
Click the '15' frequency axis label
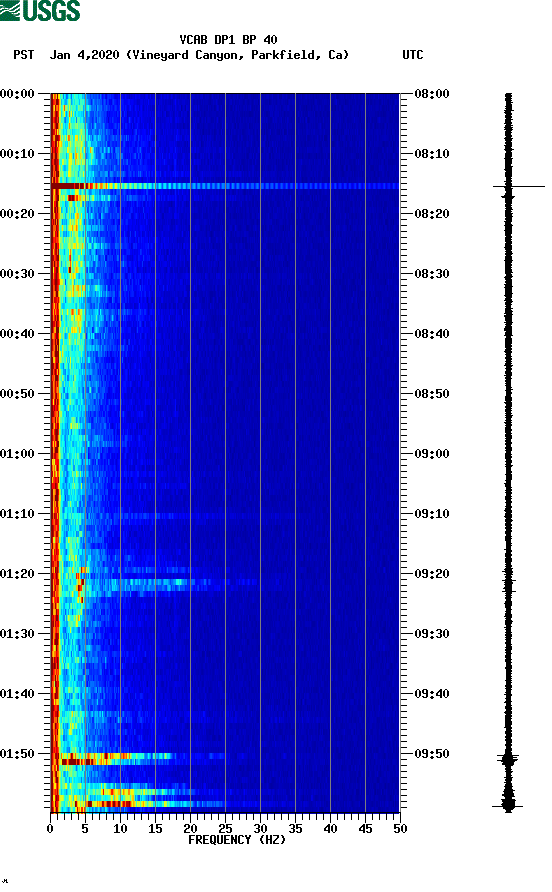point(155,829)
